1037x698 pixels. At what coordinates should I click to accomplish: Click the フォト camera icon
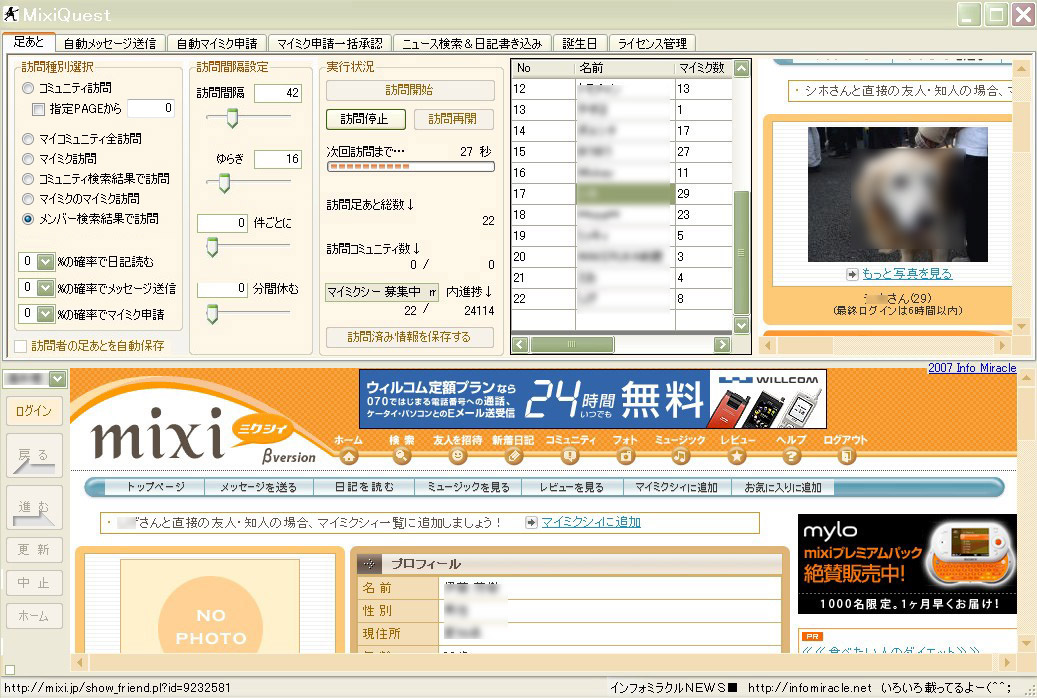tap(625, 456)
